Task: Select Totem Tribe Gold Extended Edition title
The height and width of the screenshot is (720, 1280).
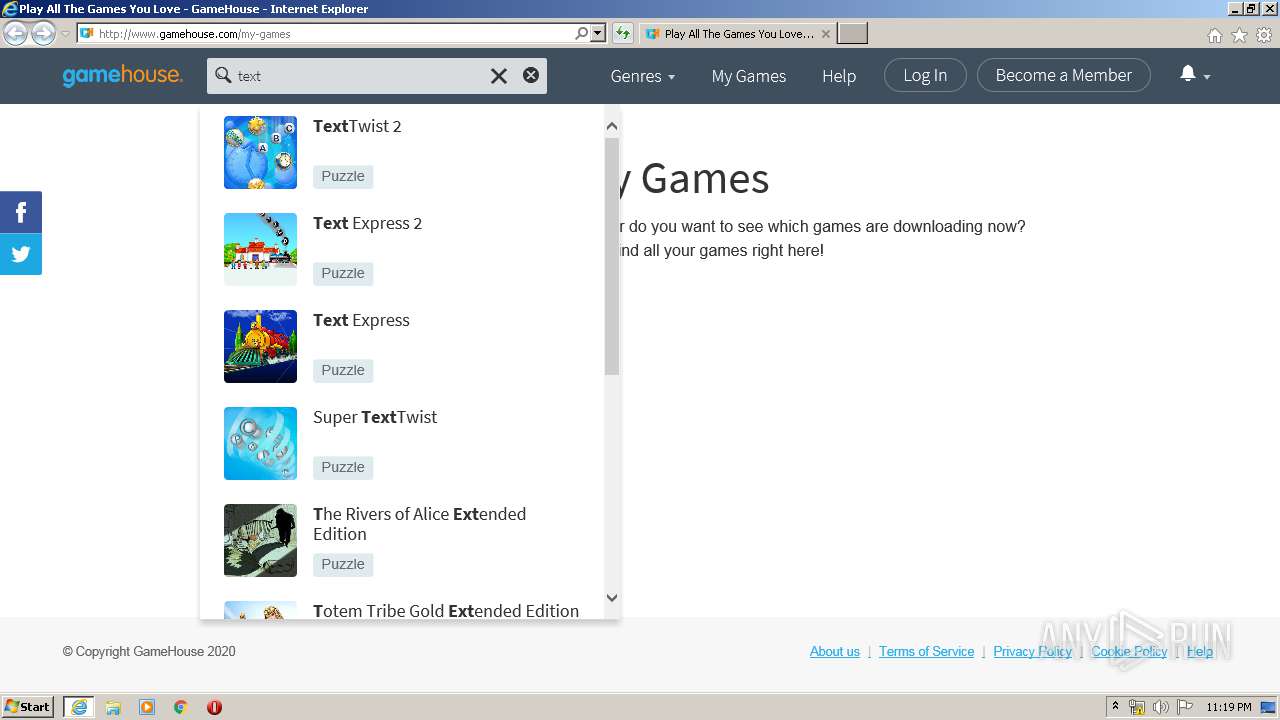Action: (x=446, y=611)
